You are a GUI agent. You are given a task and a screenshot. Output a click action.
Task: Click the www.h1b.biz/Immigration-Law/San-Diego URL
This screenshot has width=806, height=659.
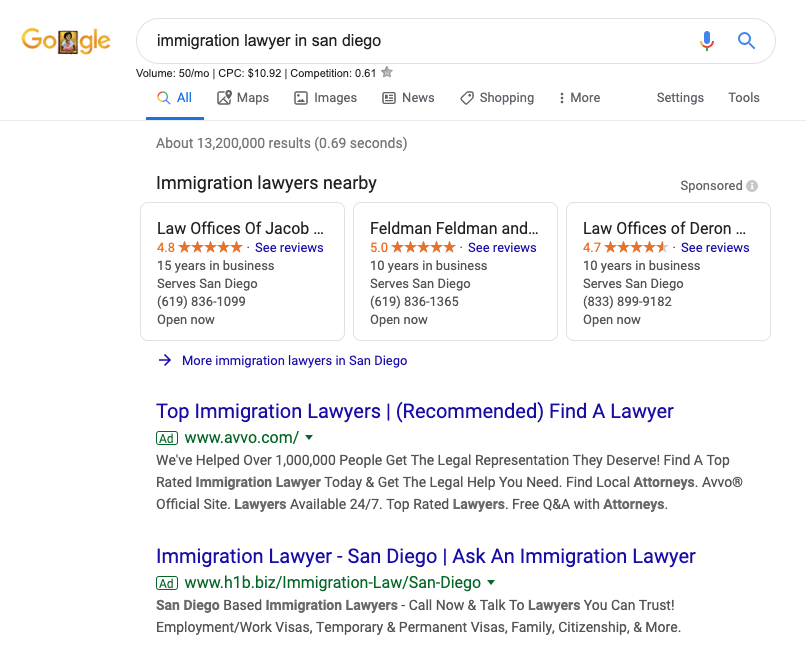(x=333, y=583)
